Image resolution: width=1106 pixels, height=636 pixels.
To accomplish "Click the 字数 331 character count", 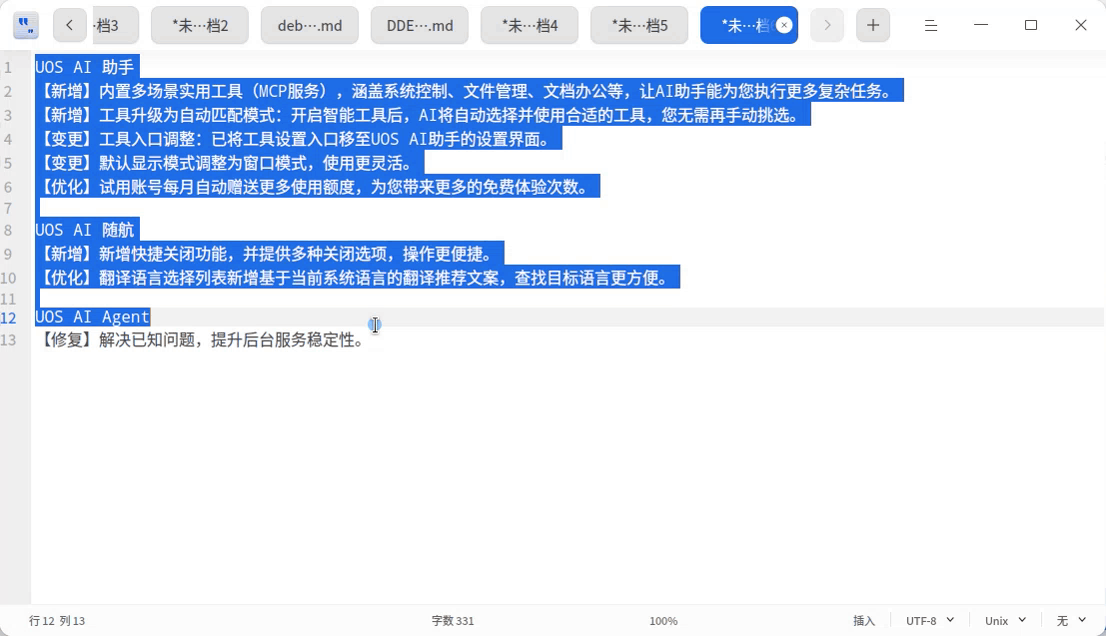I will tap(453, 620).
